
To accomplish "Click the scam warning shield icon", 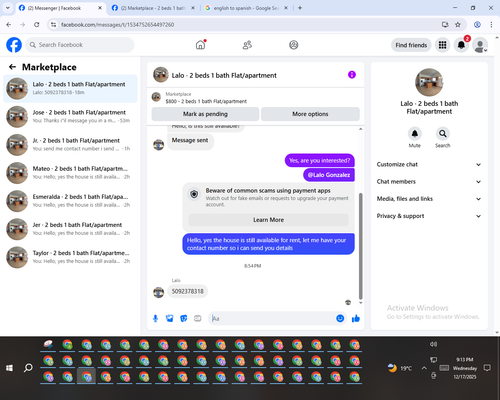I will coord(194,194).
